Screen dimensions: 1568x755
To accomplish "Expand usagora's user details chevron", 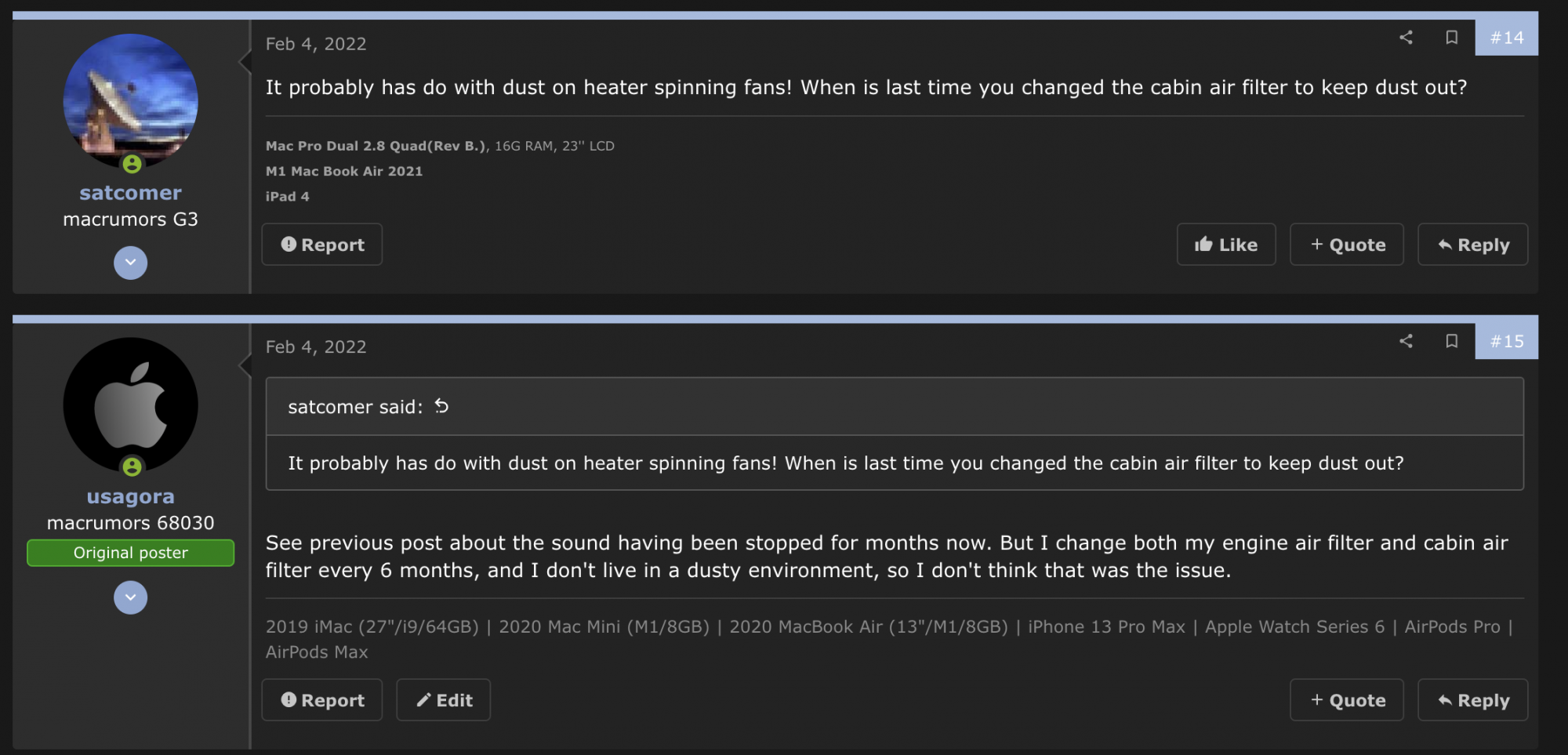I will click(130, 597).
